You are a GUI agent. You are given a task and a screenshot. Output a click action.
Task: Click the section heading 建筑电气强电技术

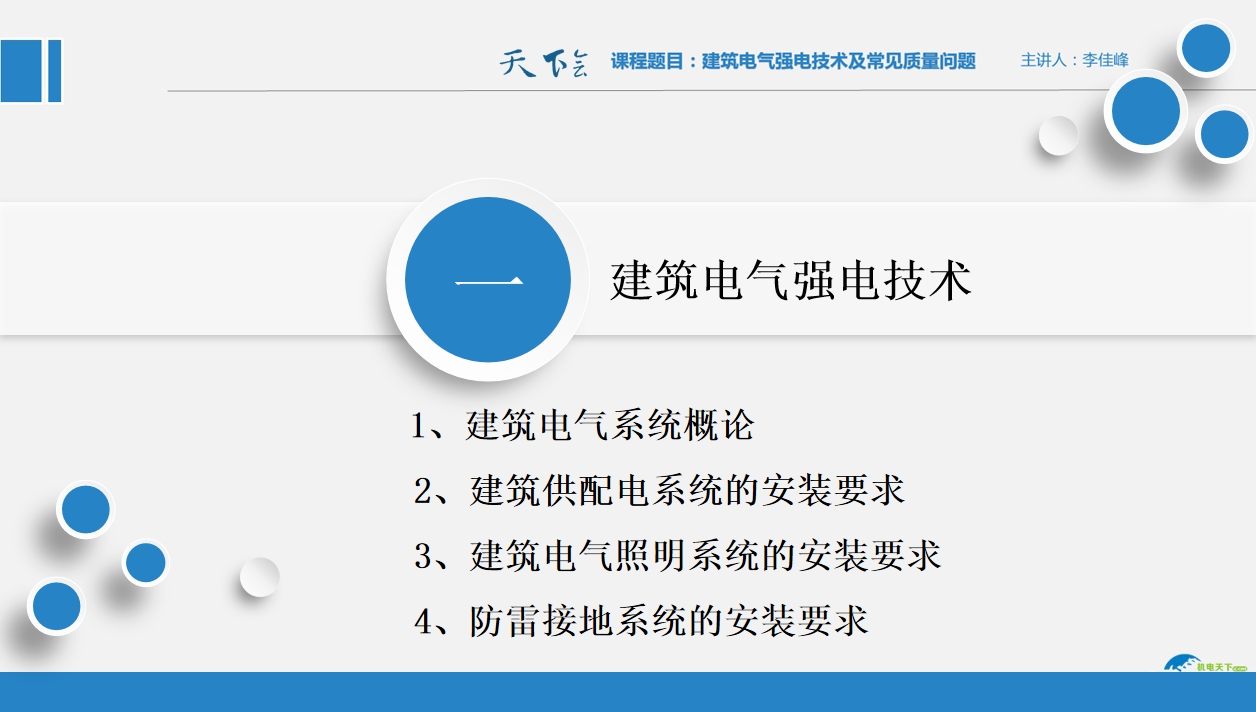coord(790,281)
